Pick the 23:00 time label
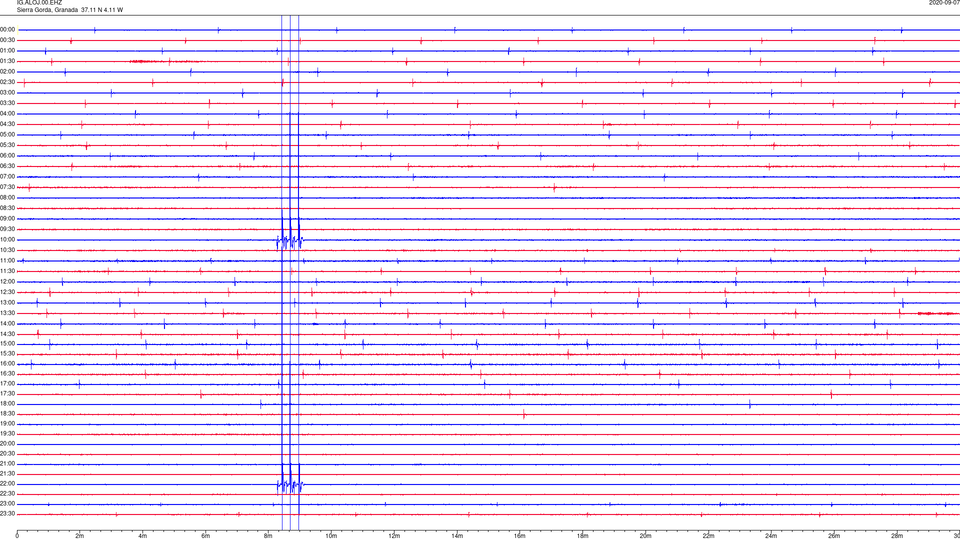The image size is (960, 540). (8, 504)
